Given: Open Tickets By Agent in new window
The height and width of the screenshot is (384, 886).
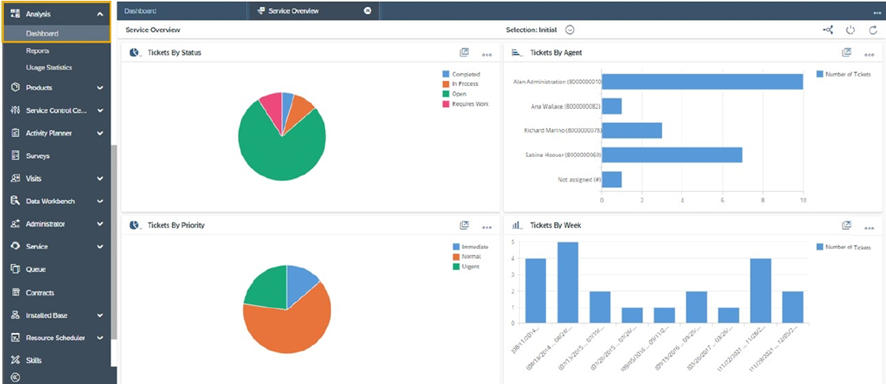Looking at the screenshot, I should click(846, 52).
